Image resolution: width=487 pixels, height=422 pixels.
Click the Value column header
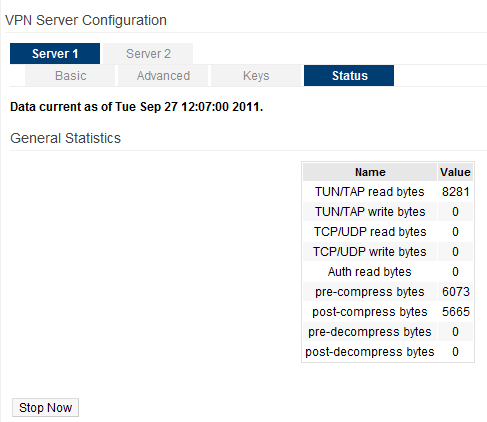click(455, 172)
